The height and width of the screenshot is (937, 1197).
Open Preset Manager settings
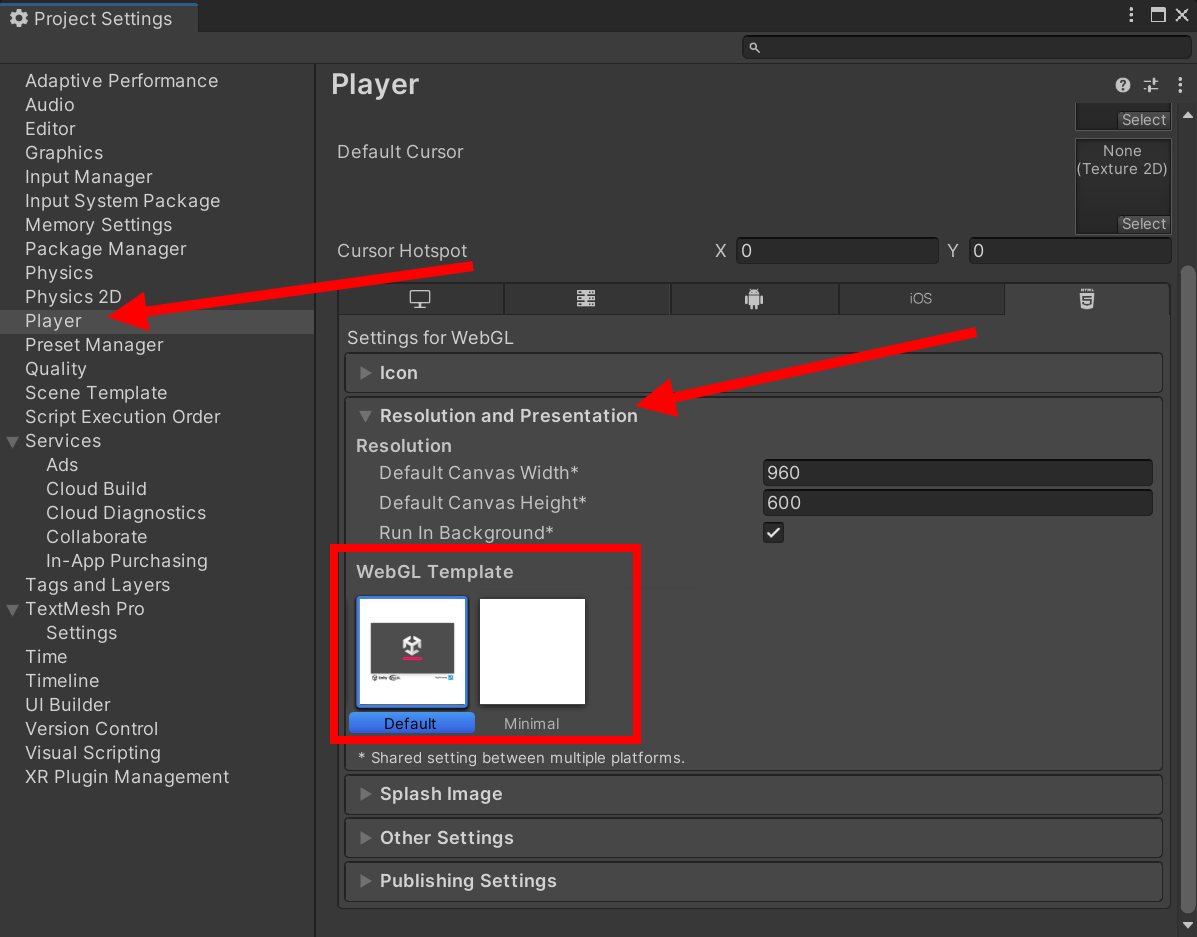tap(94, 344)
